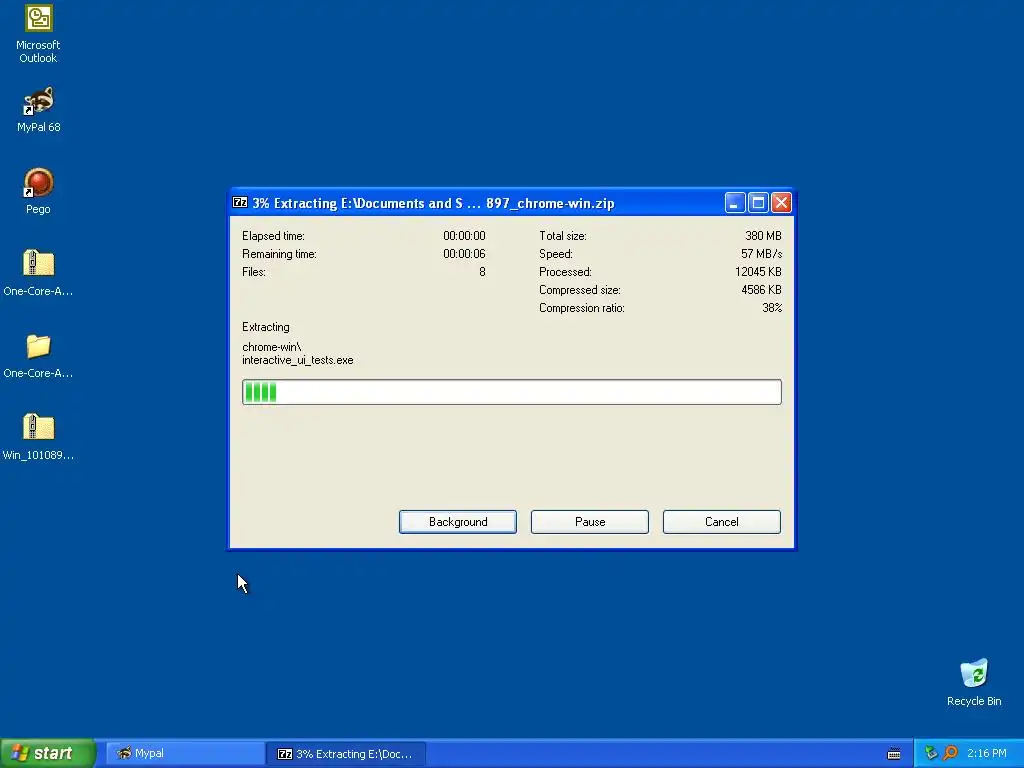Click the Processed value 12045 KB
The width and height of the screenshot is (1024, 768).
click(758, 272)
